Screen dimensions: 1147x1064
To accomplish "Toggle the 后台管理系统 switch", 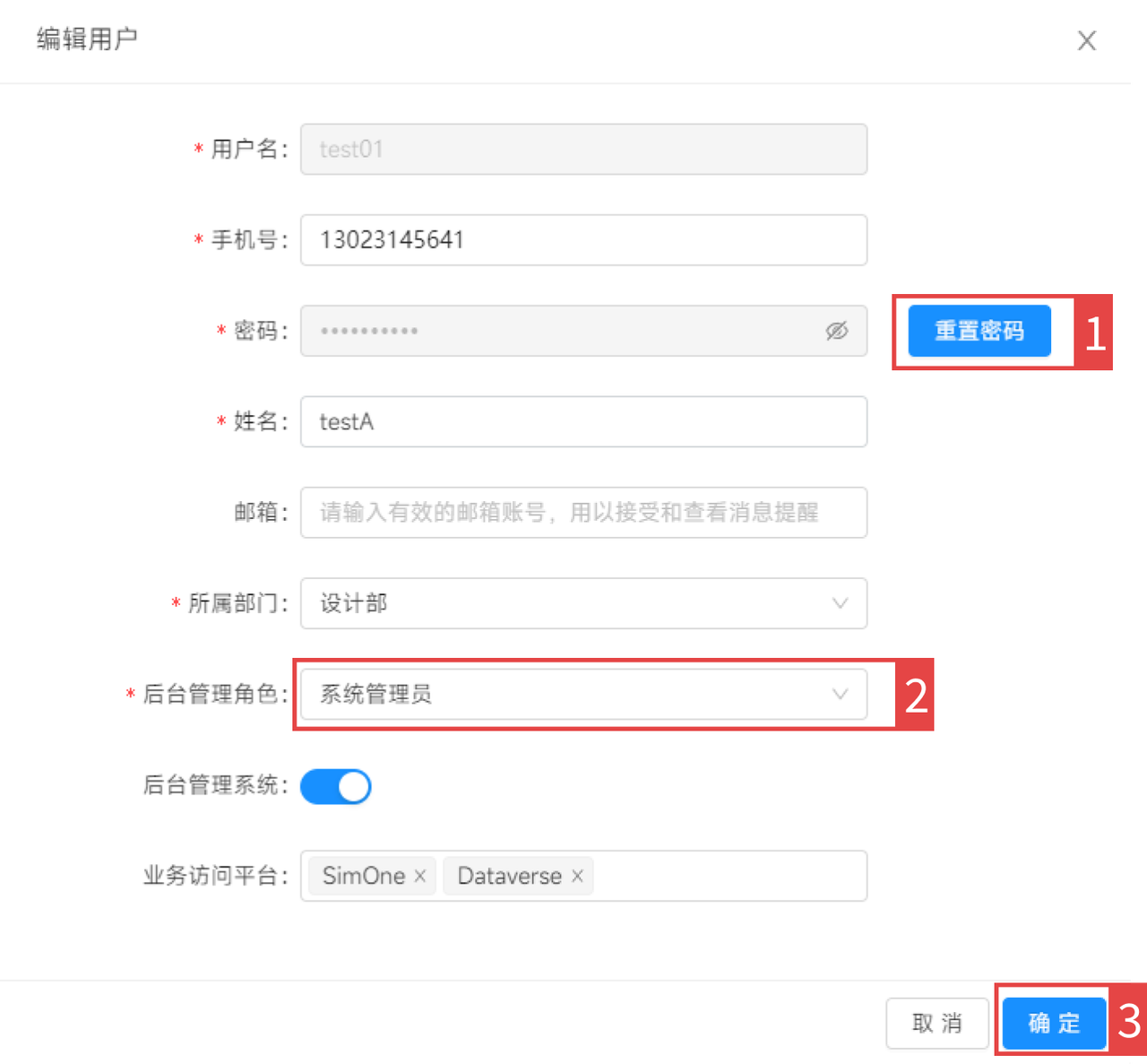I will click(336, 786).
